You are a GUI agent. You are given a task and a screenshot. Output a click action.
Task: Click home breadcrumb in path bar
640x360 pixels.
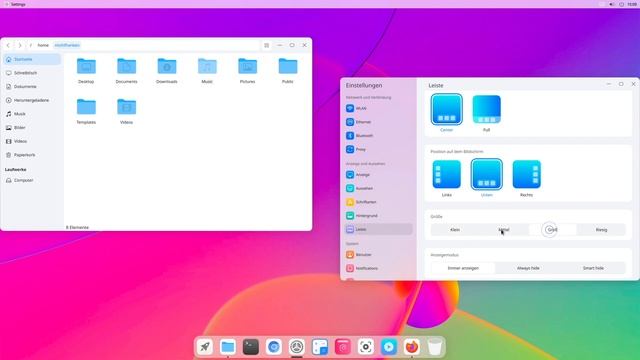[x=43, y=45]
